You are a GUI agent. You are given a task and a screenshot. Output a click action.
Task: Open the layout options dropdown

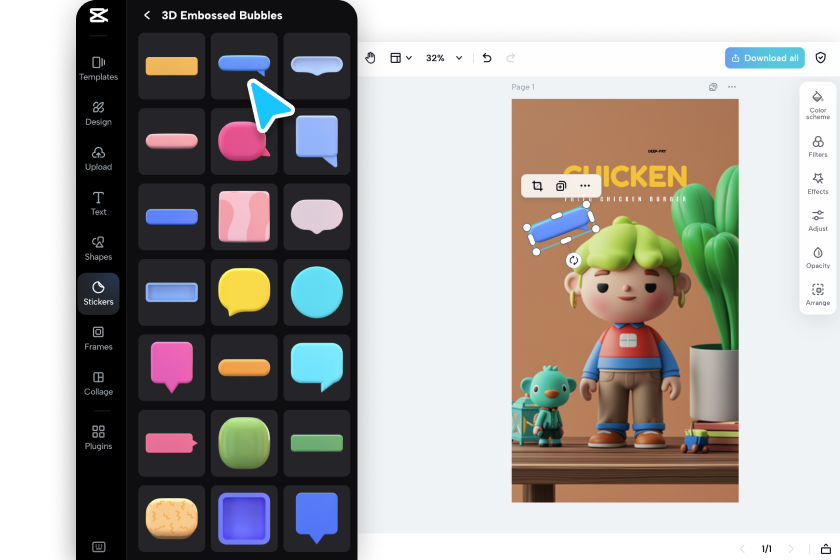[x=401, y=58]
